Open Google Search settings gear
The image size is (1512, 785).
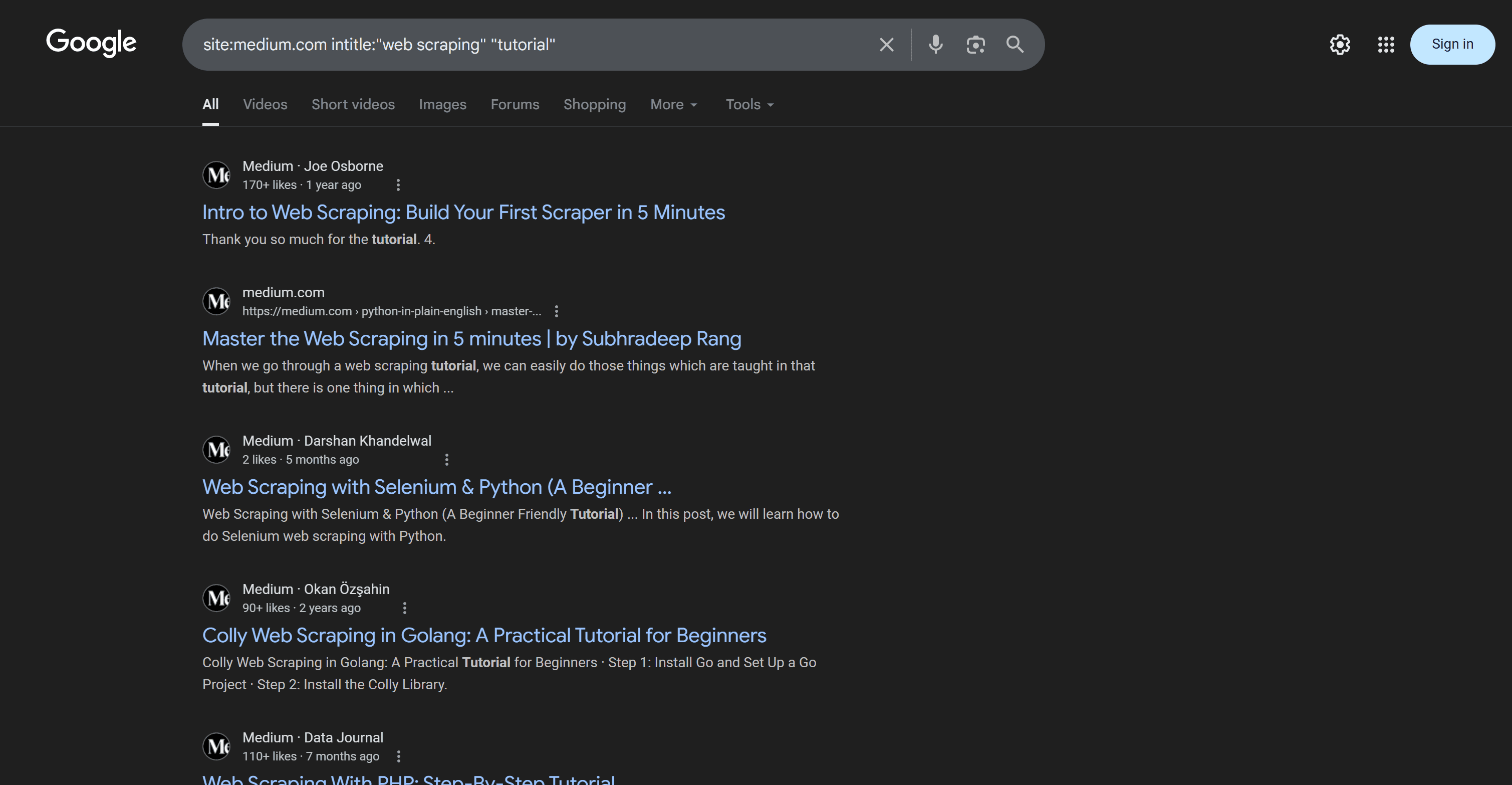(x=1340, y=44)
